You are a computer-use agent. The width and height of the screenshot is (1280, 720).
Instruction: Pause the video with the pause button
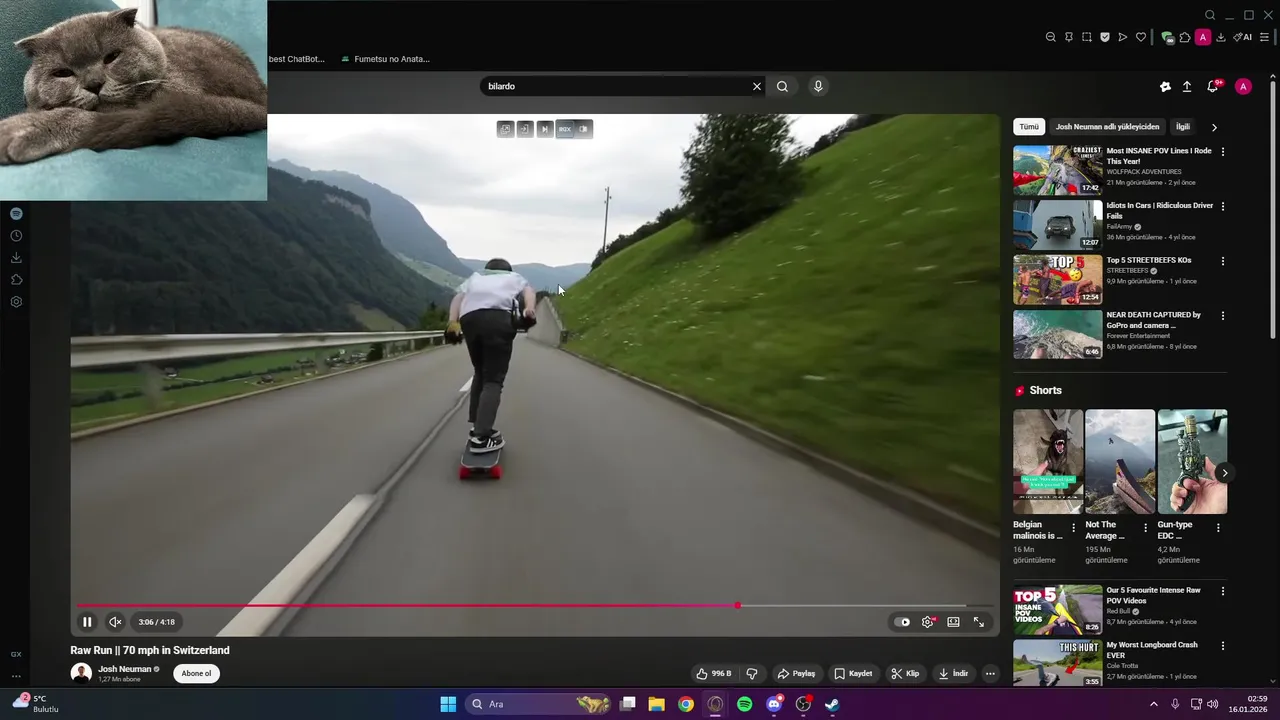click(87, 622)
